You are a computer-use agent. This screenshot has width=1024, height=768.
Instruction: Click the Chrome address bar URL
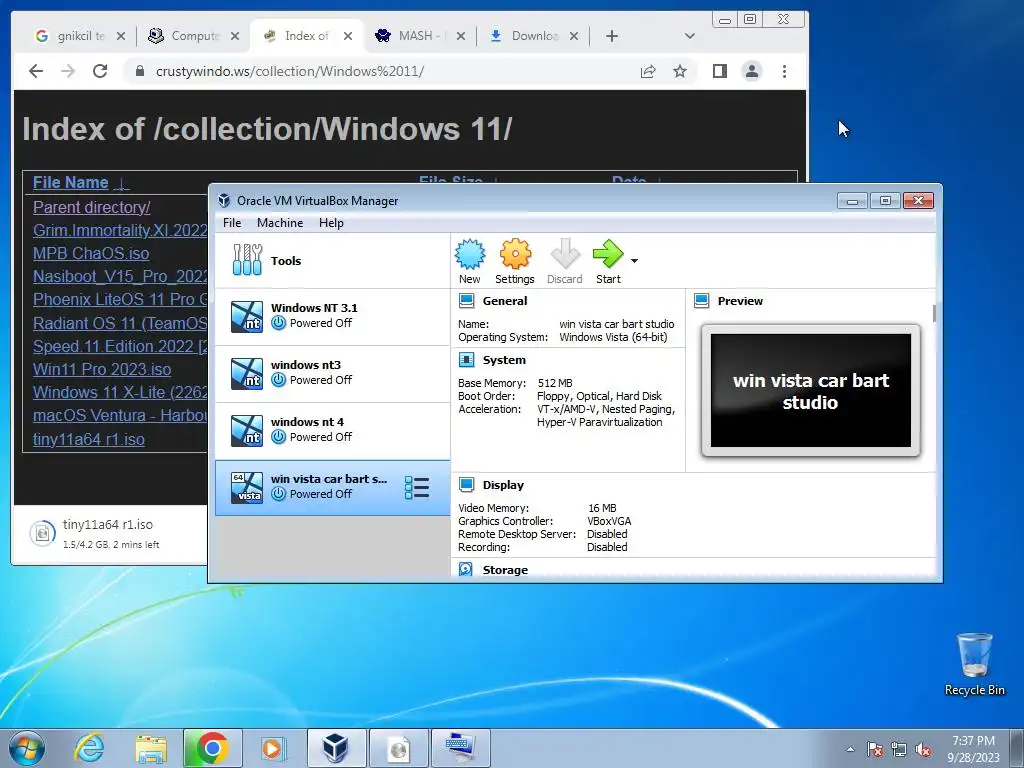click(x=290, y=71)
